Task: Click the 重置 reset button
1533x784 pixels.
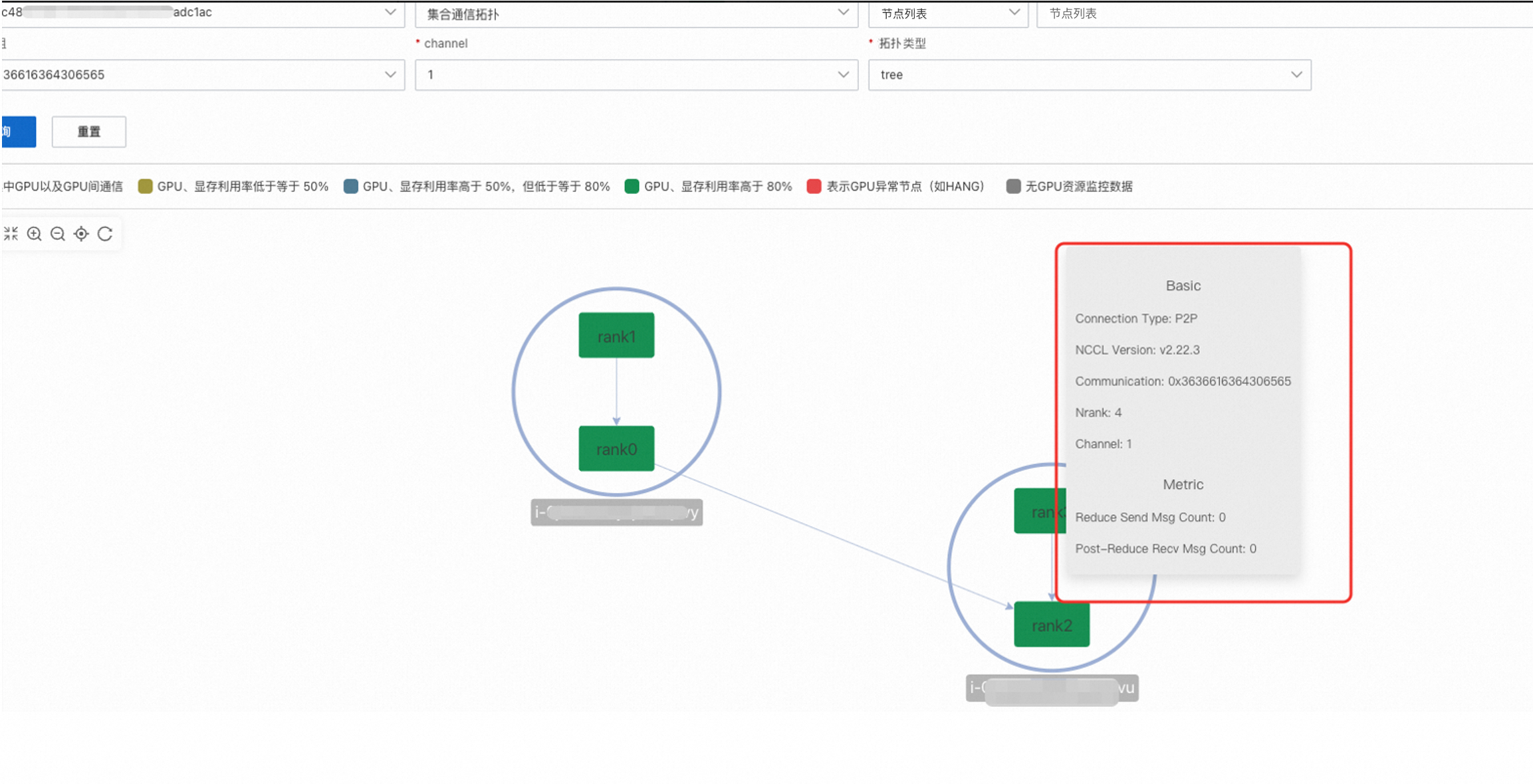Action: [89, 132]
